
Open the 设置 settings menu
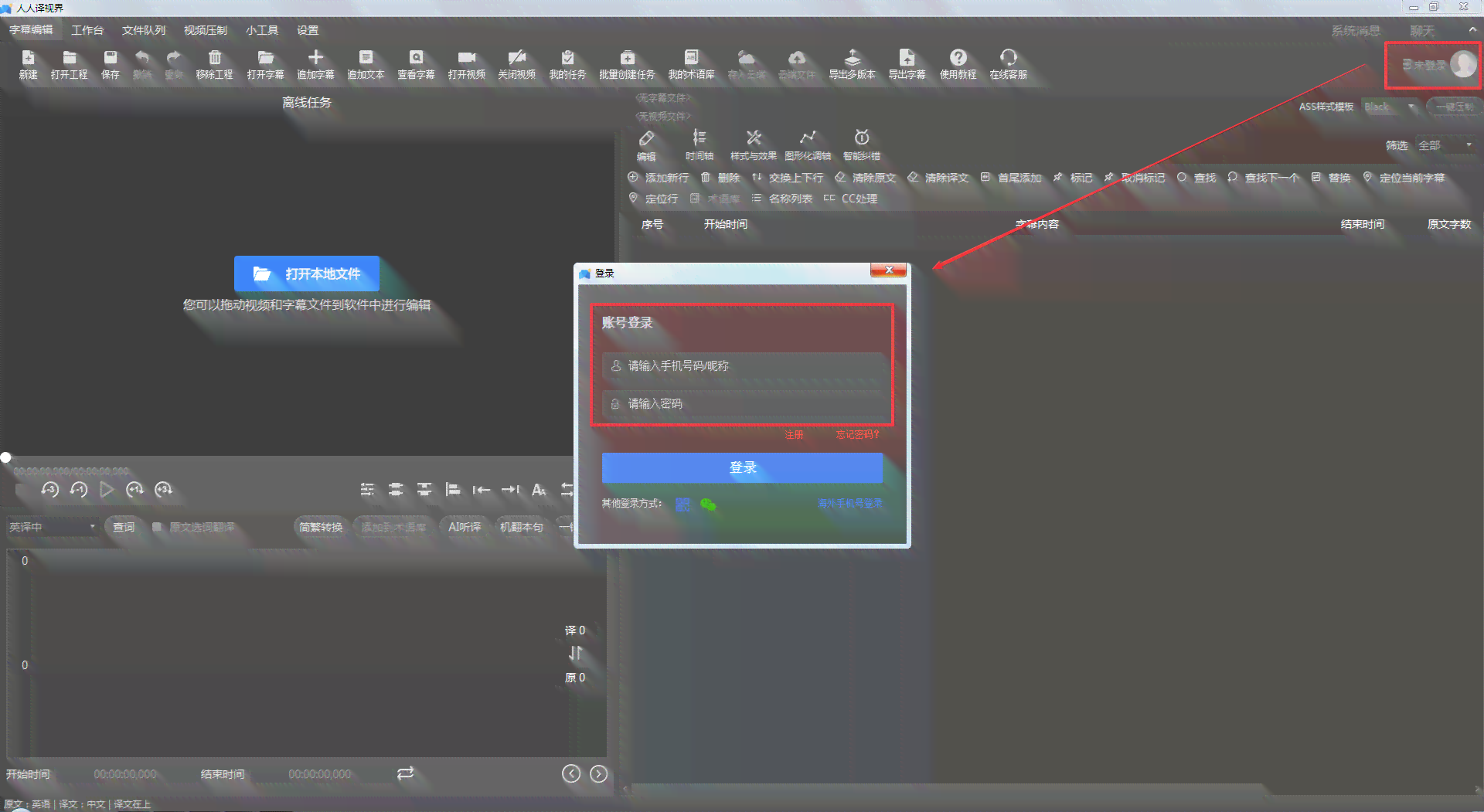tap(308, 30)
